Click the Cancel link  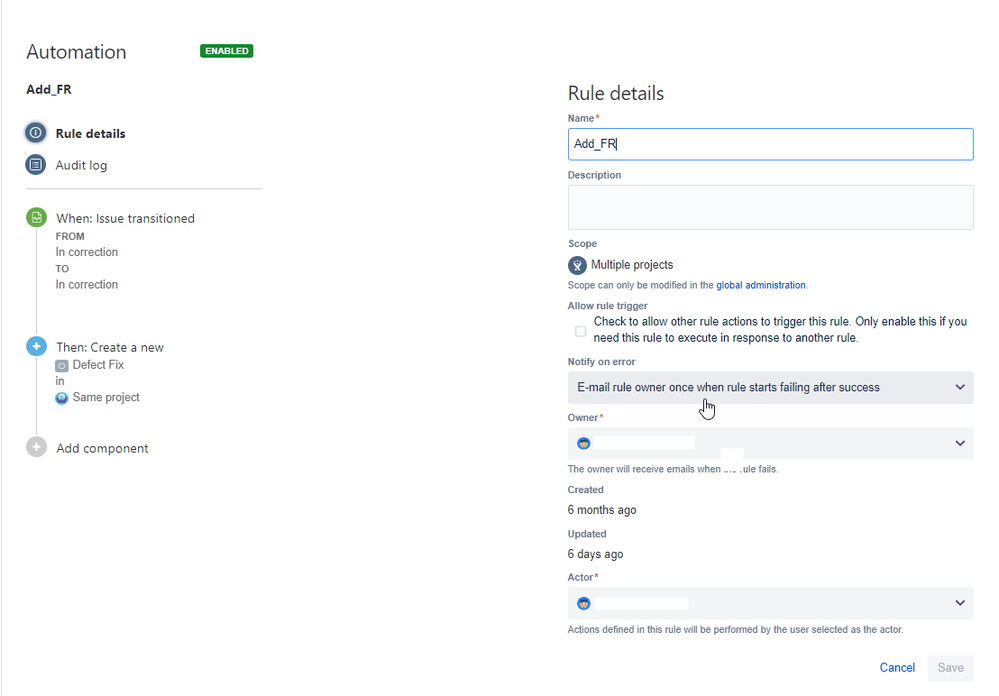coord(897,667)
